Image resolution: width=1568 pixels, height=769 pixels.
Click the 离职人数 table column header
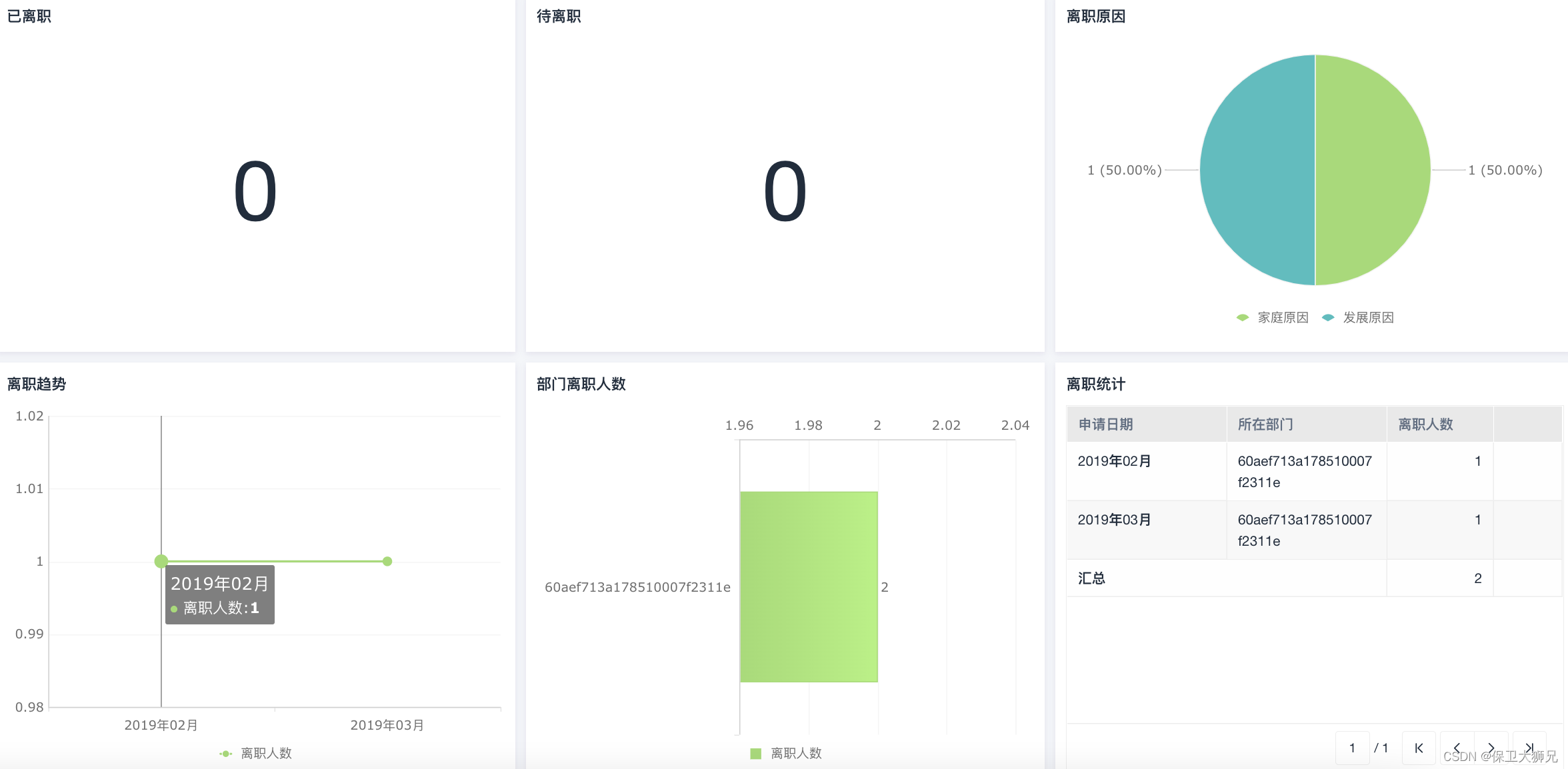1425,424
